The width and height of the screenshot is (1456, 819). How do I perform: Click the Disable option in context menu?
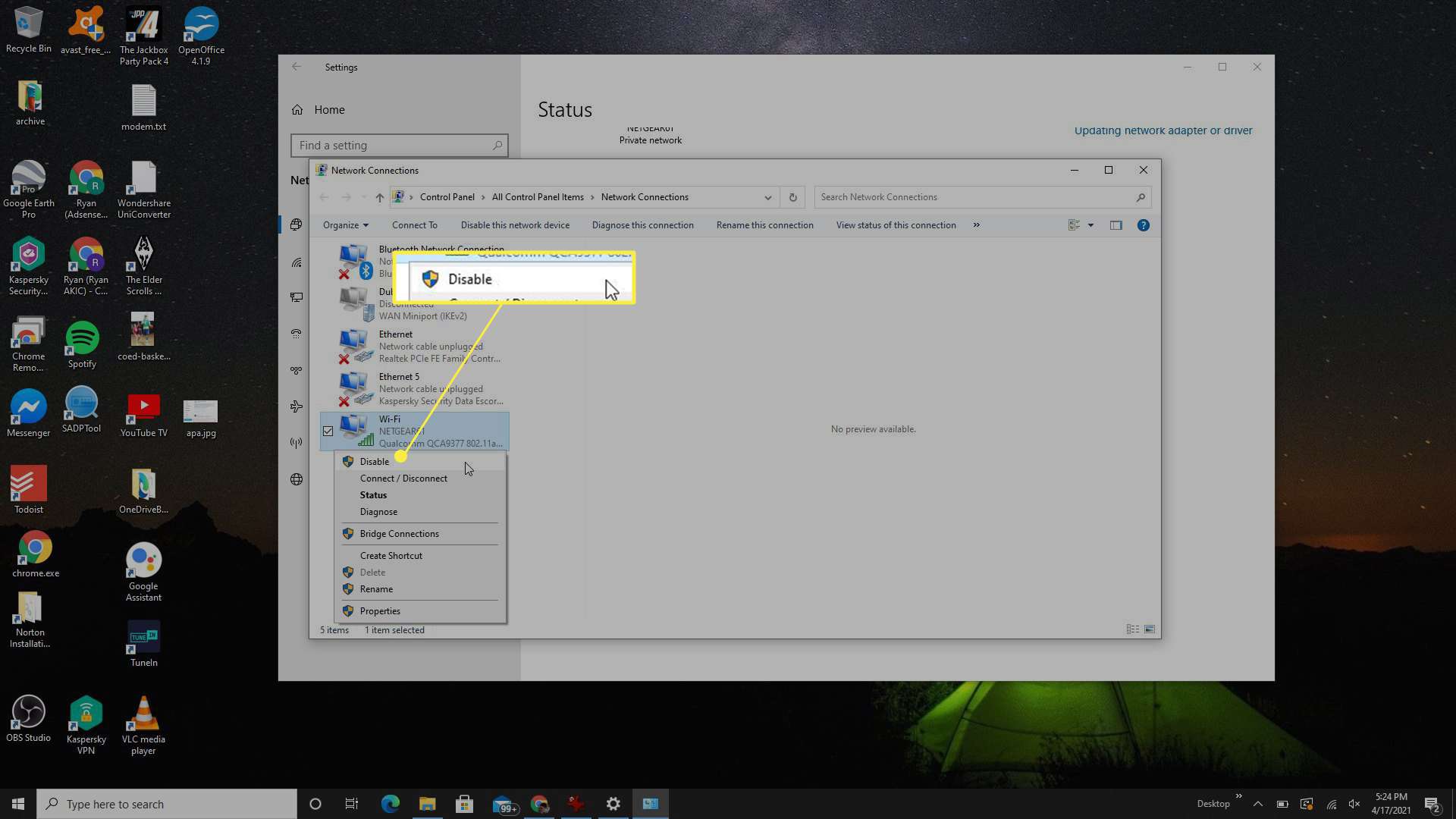tap(374, 461)
